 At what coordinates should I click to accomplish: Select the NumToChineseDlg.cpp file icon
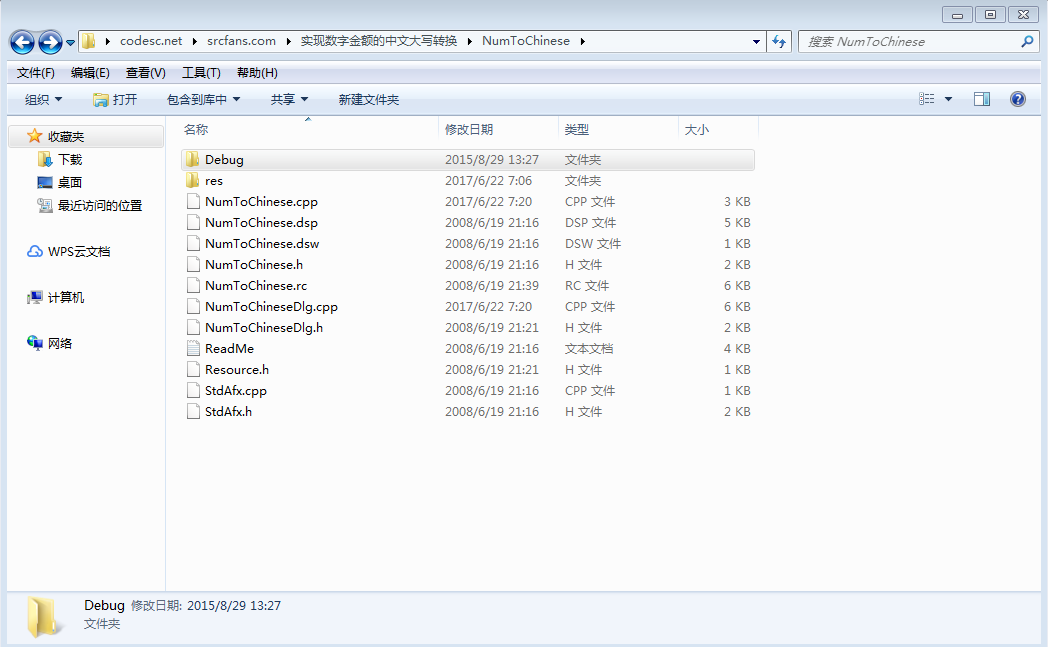click(x=193, y=306)
